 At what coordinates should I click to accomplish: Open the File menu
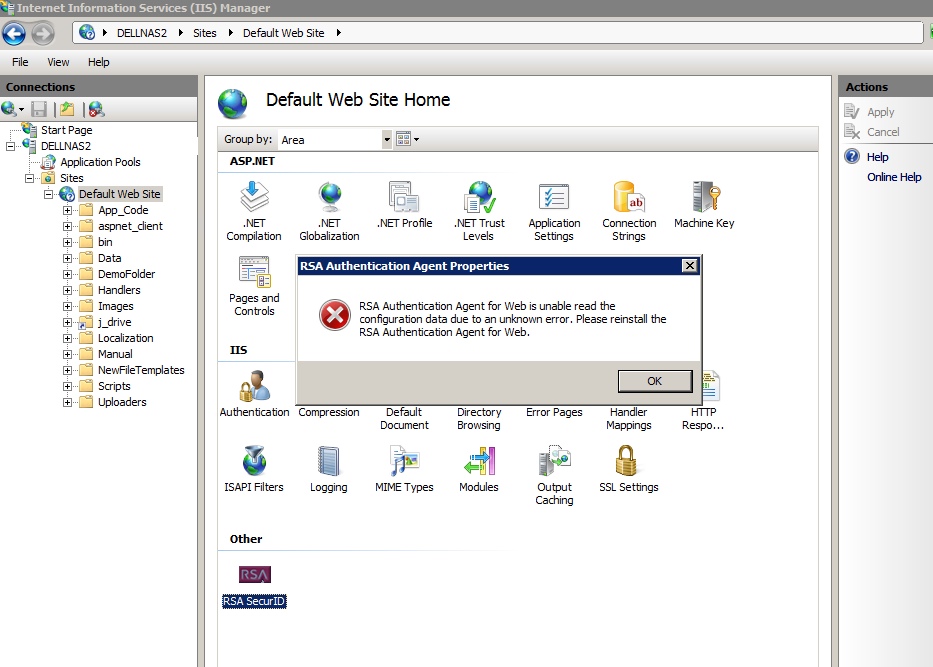click(x=20, y=62)
